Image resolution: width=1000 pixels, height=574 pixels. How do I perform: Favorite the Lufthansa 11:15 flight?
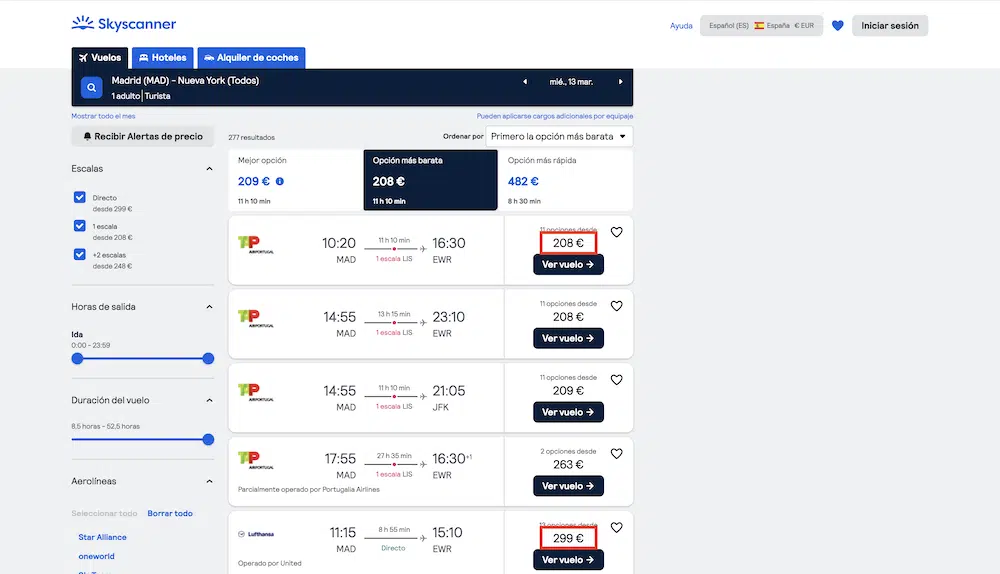tap(616, 527)
